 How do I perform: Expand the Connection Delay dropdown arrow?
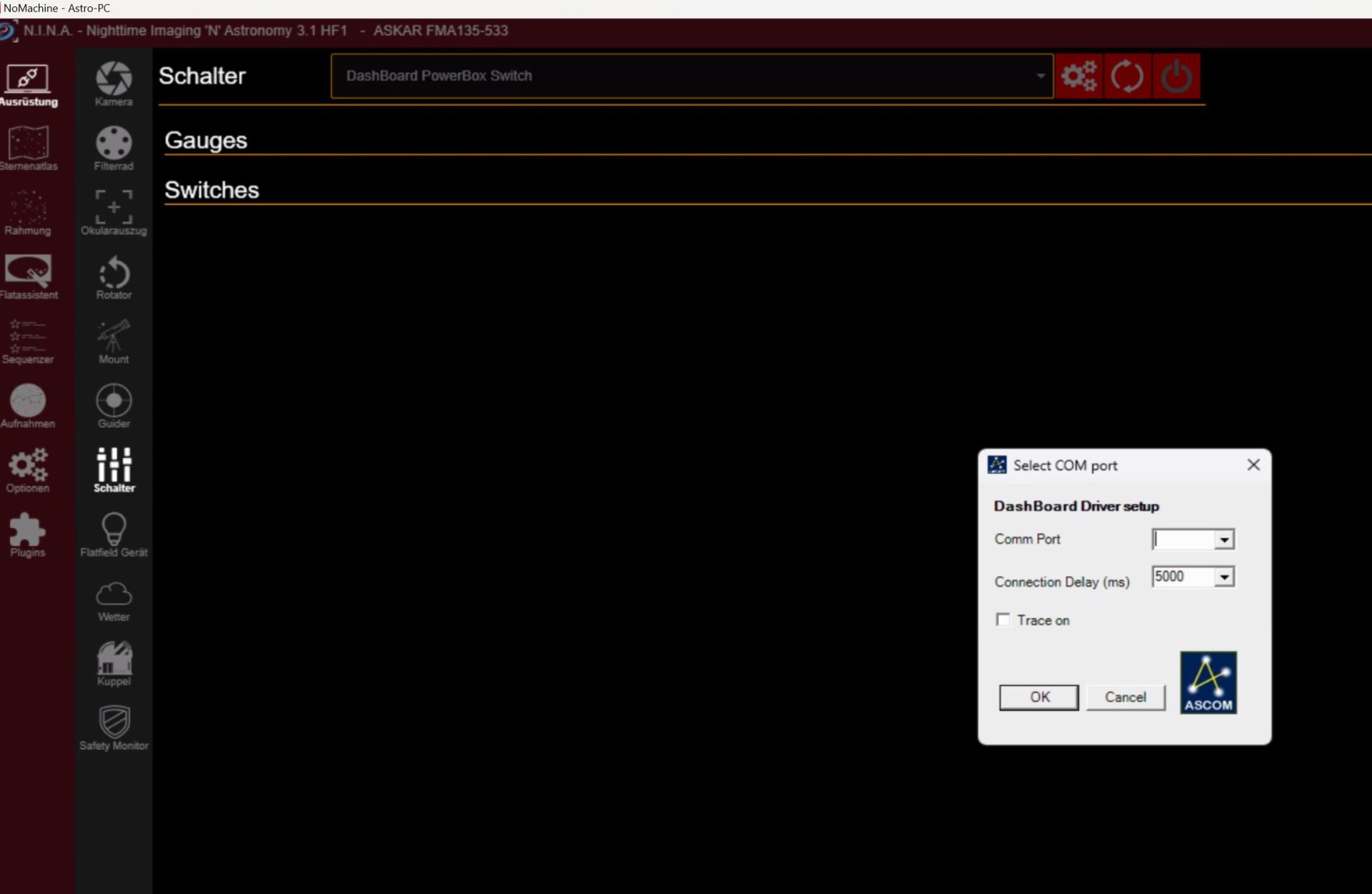(x=1224, y=577)
